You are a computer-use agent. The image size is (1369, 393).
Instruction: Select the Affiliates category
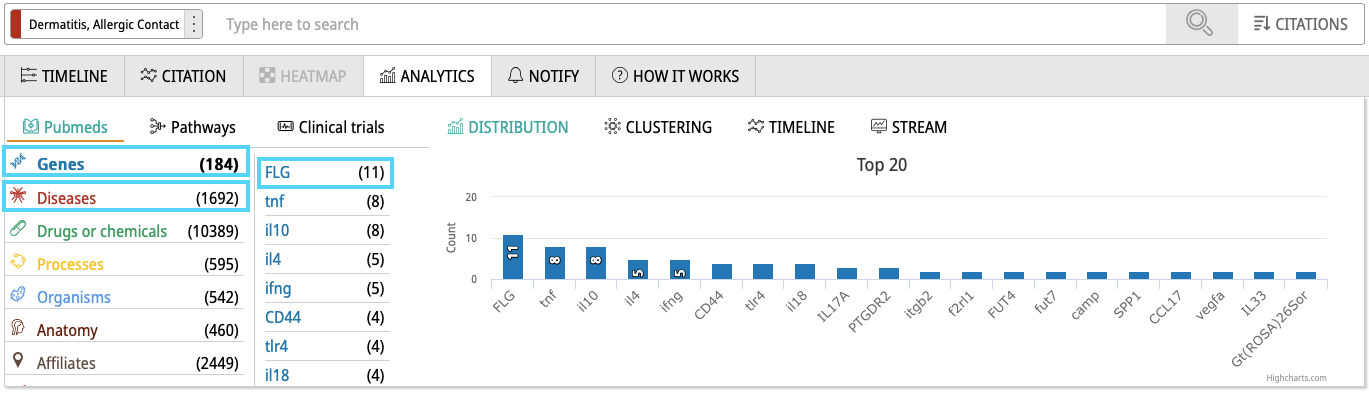(x=125, y=363)
